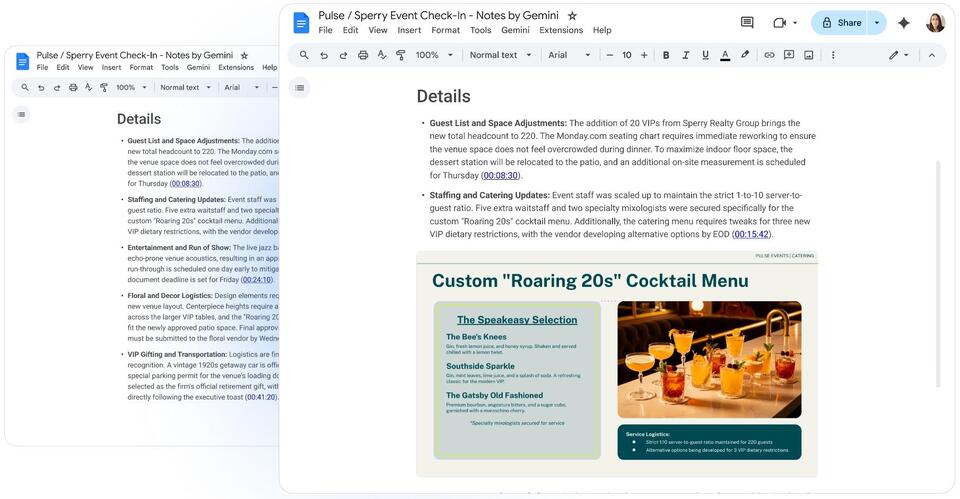
Task: Open the editing mode pencil dropdown
Action: [899, 55]
